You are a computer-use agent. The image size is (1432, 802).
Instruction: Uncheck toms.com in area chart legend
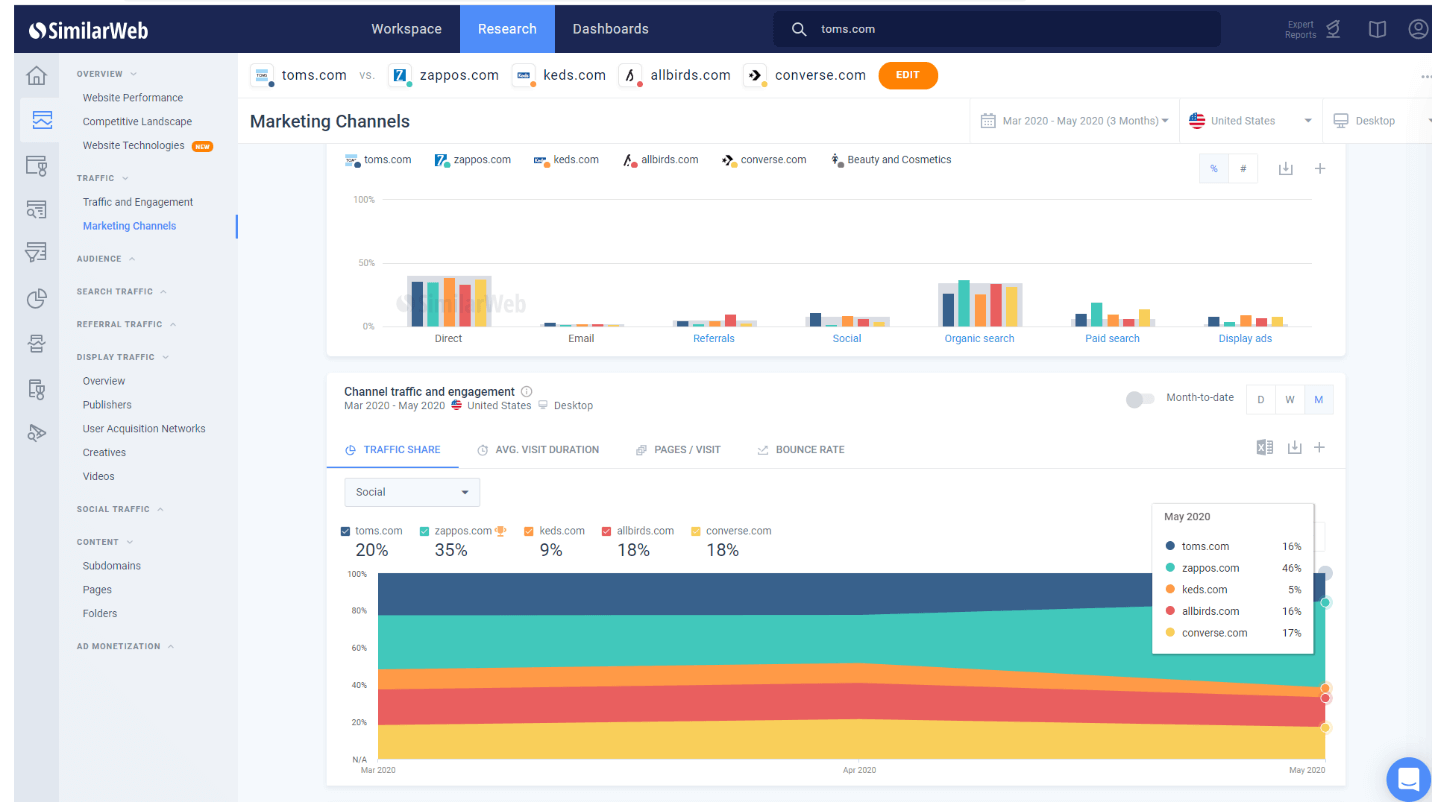pos(346,531)
